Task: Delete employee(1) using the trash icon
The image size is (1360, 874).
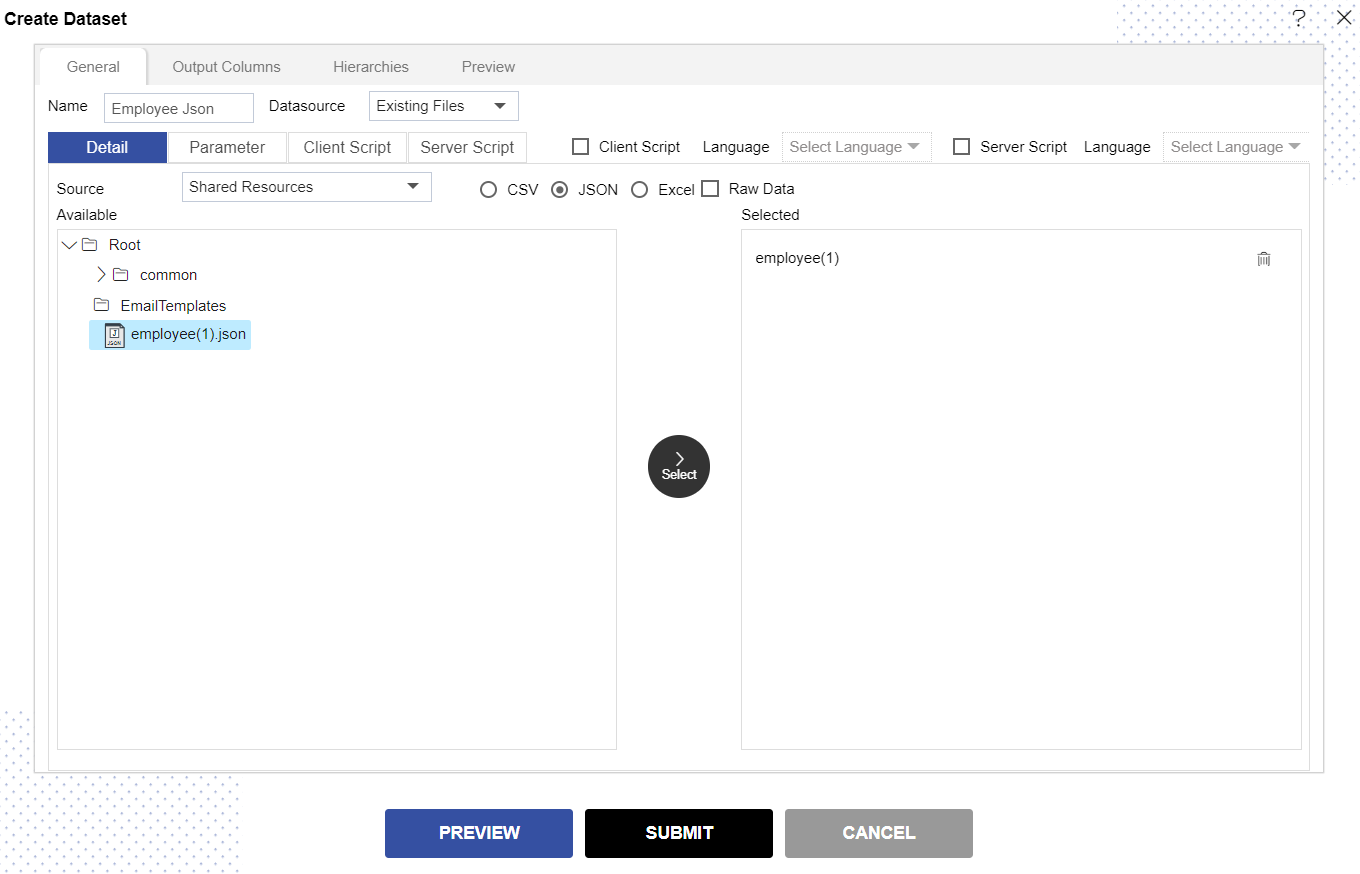Action: click(x=1264, y=259)
